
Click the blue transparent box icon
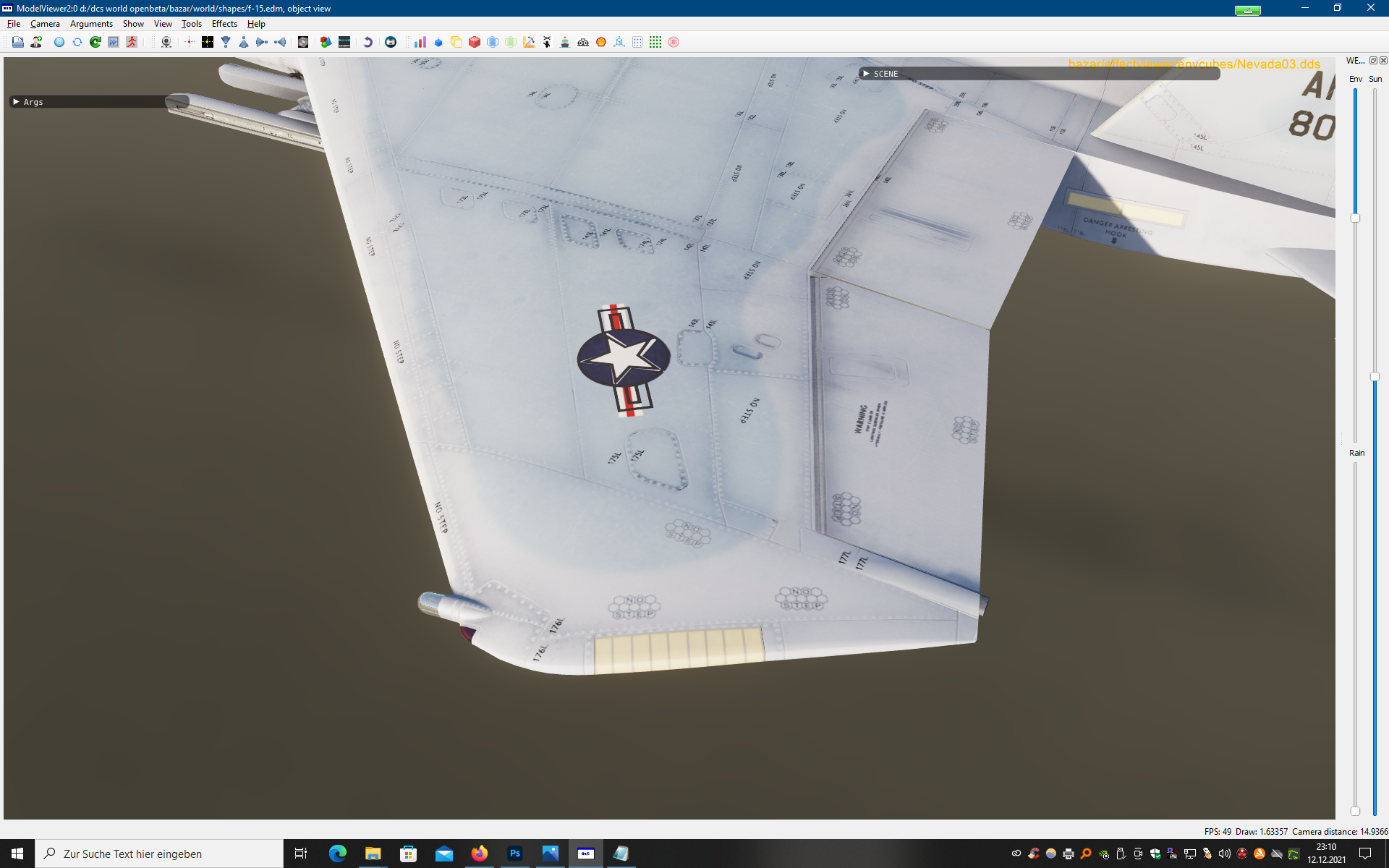pyautogui.click(x=493, y=42)
